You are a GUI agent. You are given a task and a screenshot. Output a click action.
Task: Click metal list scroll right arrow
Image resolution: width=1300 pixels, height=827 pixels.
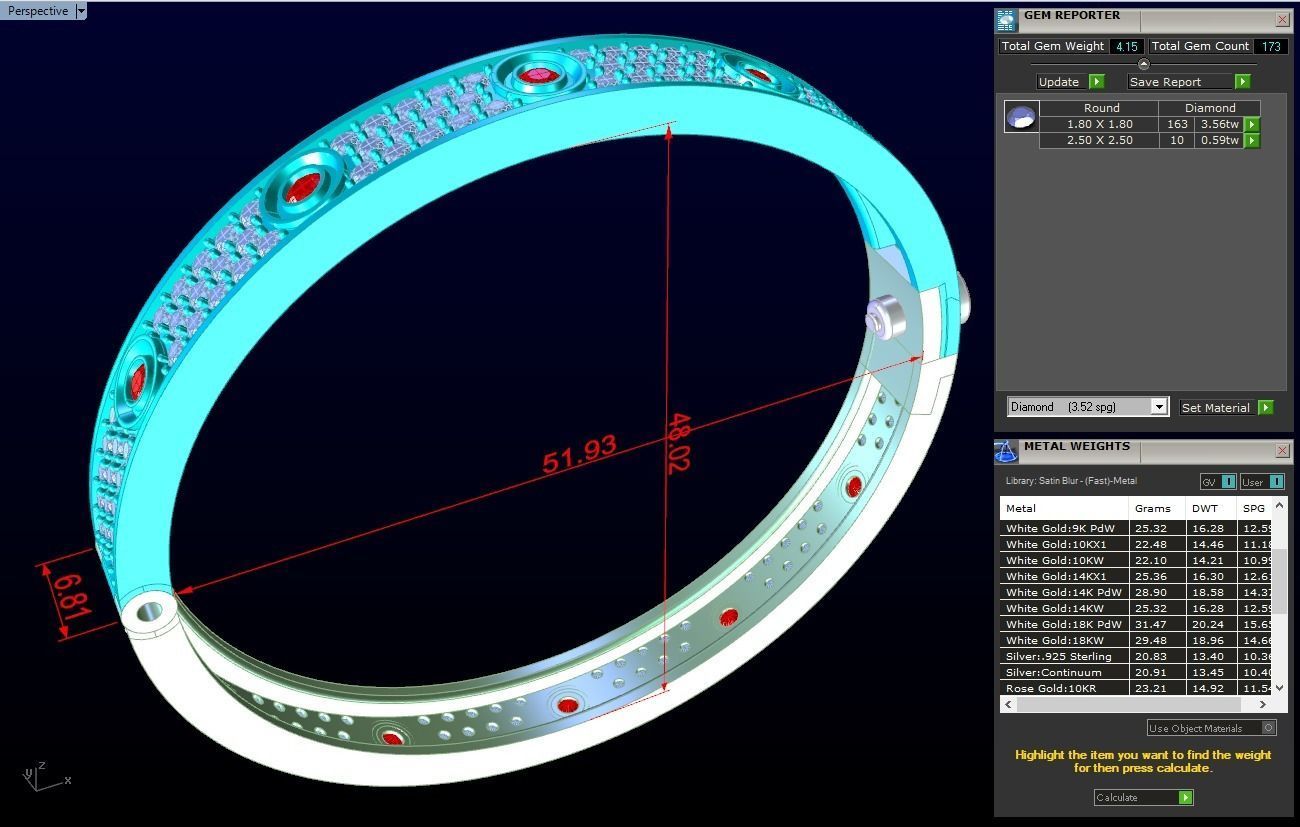1264,704
